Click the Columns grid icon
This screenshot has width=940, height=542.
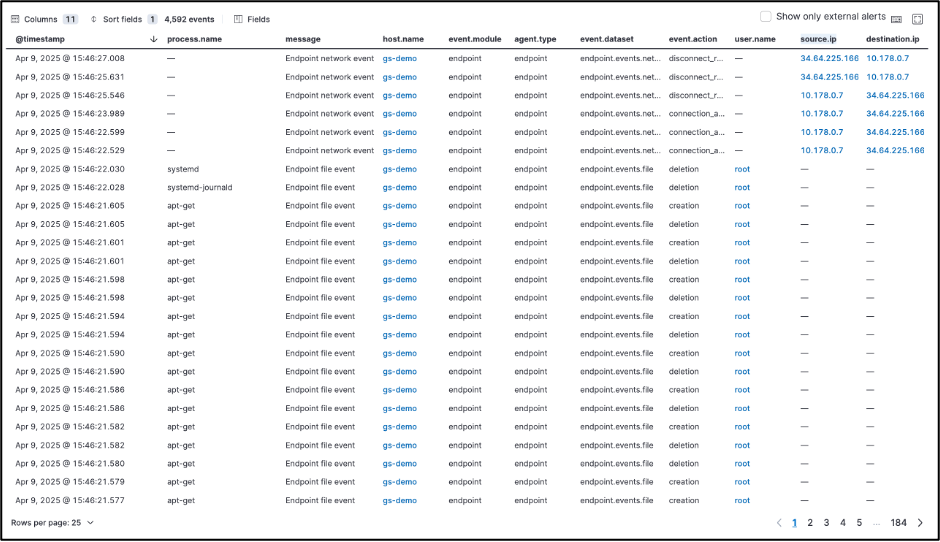pos(16,19)
